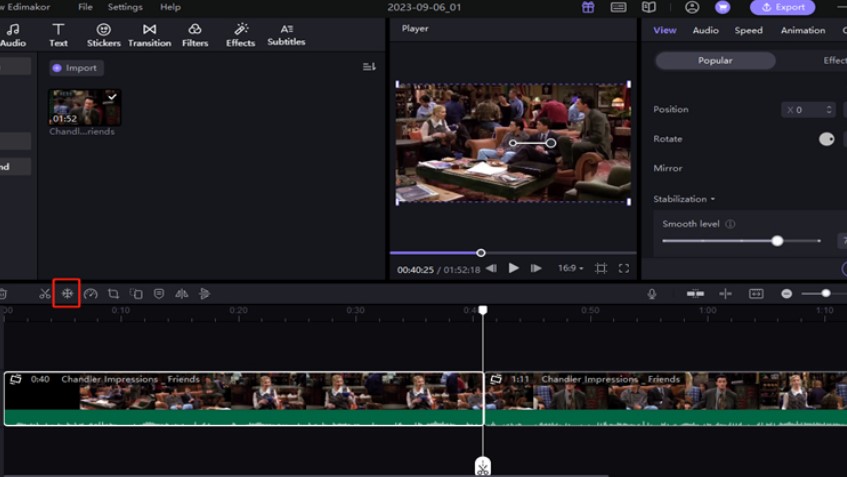Adjust the Smooth level slider handle
847x477 pixels.
[777, 241]
